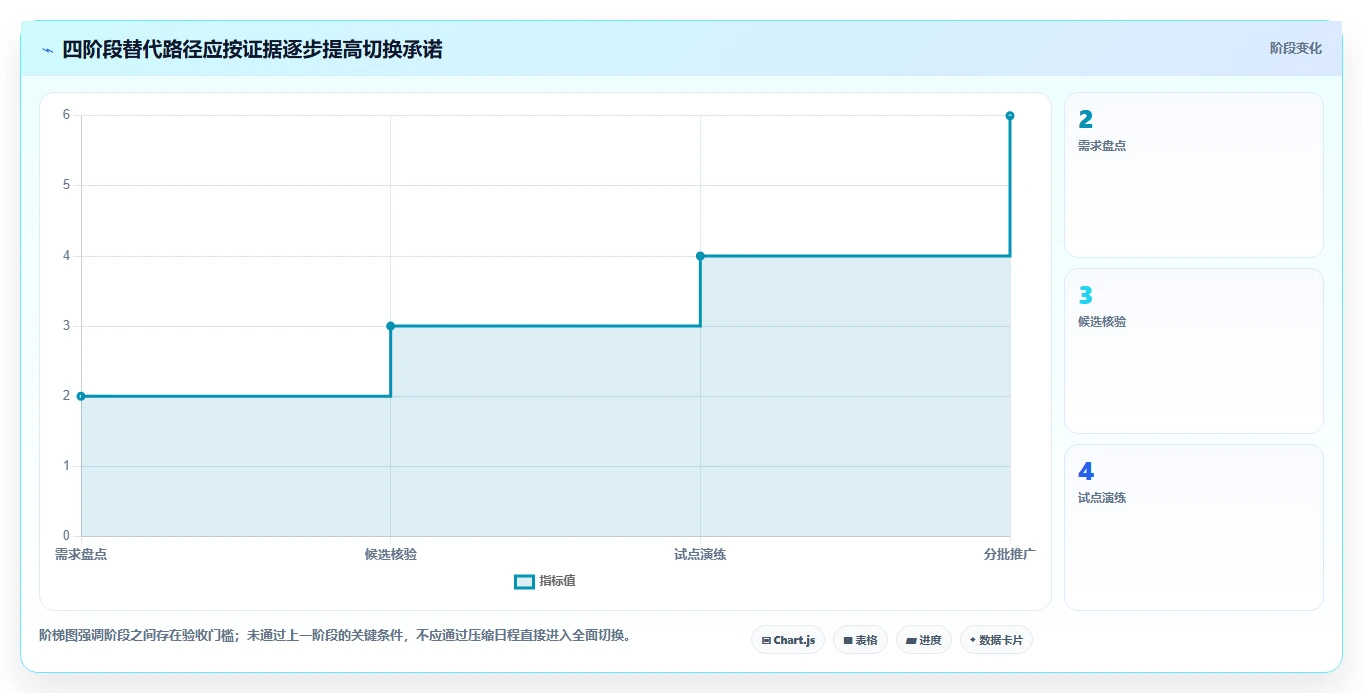
Task: Open the 需求盘点 card showing 2
Action: point(1194,175)
